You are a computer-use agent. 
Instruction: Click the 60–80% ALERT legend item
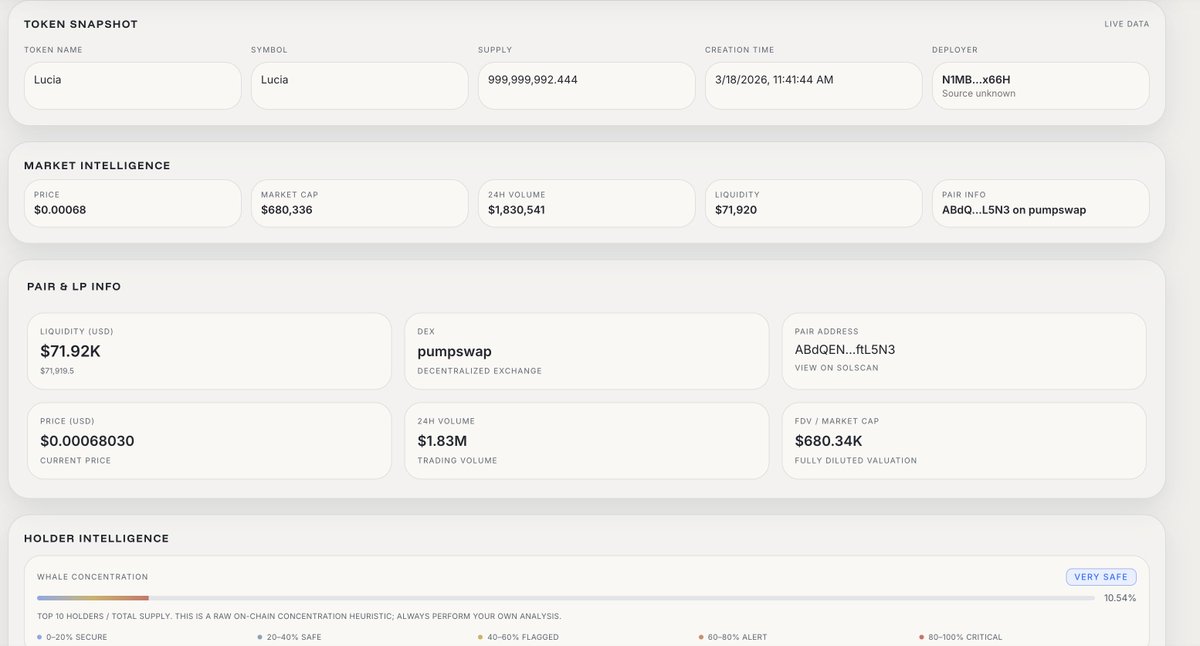pyautogui.click(x=735, y=637)
